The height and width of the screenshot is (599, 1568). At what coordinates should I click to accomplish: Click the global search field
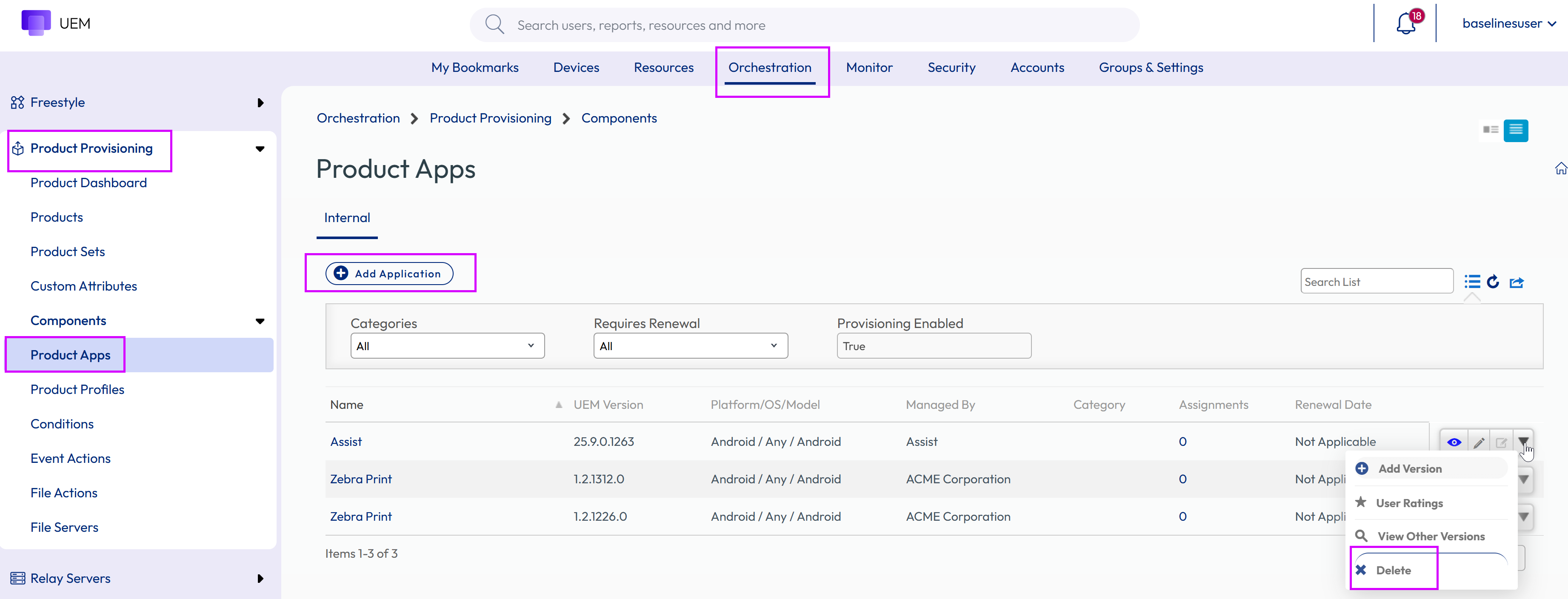coord(805,25)
